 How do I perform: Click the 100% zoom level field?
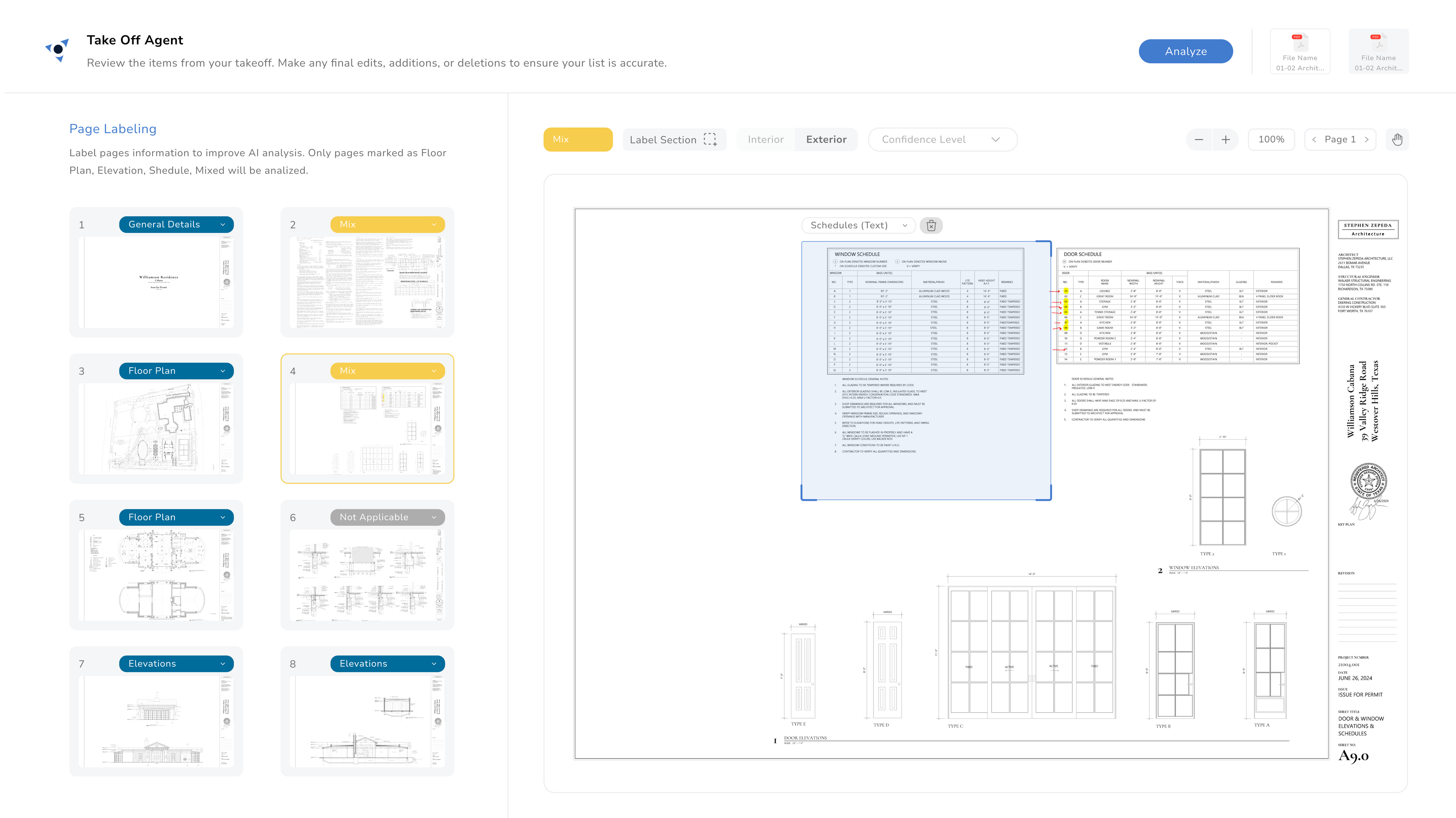click(x=1271, y=139)
